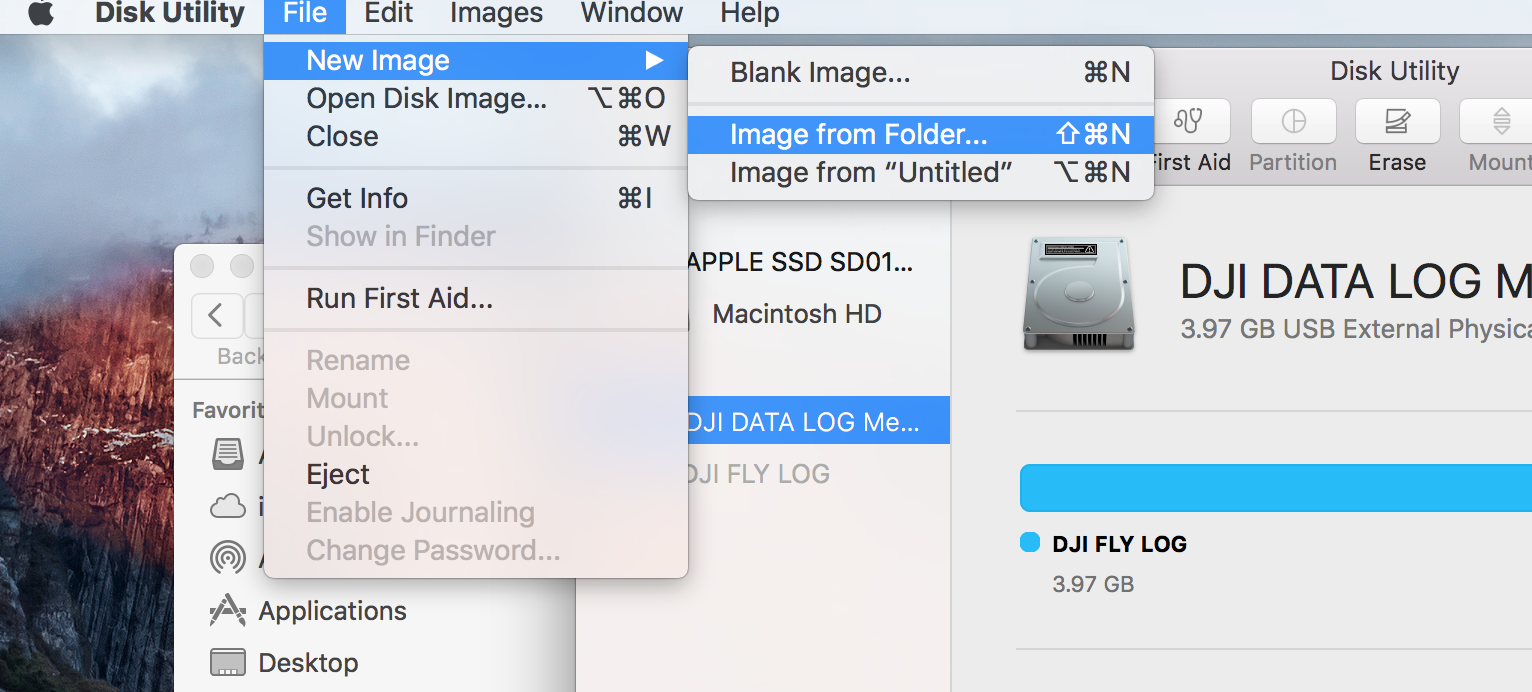Choose Image from Folder… option
The height and width of the screenshot is (692, 1532).
coord(921,135)
